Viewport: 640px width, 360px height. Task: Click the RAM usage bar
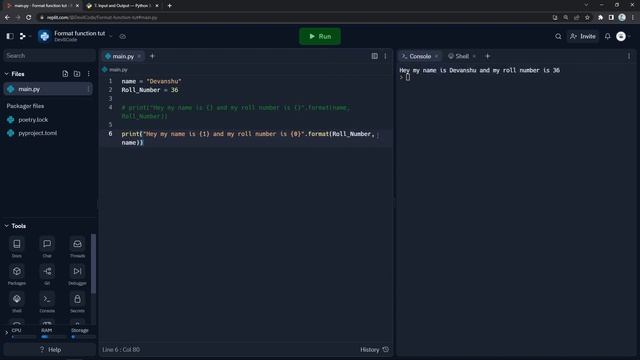click(53, 337)
